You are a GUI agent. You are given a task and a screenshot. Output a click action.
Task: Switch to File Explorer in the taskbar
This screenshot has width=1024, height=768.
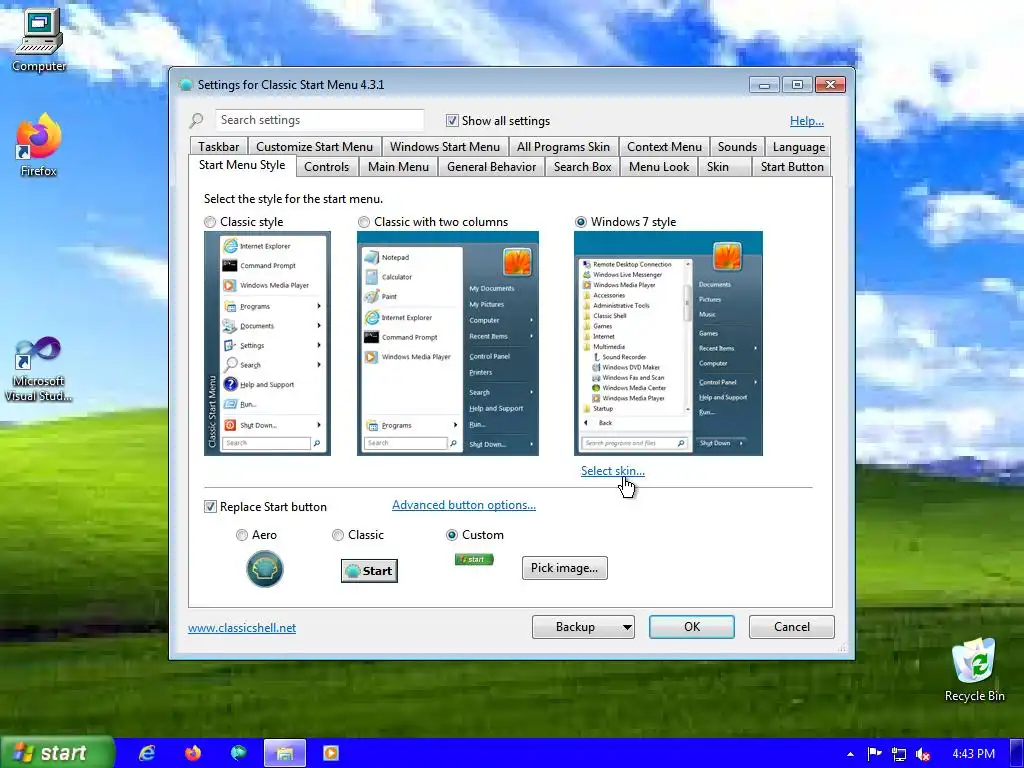(x=285, y=753)
